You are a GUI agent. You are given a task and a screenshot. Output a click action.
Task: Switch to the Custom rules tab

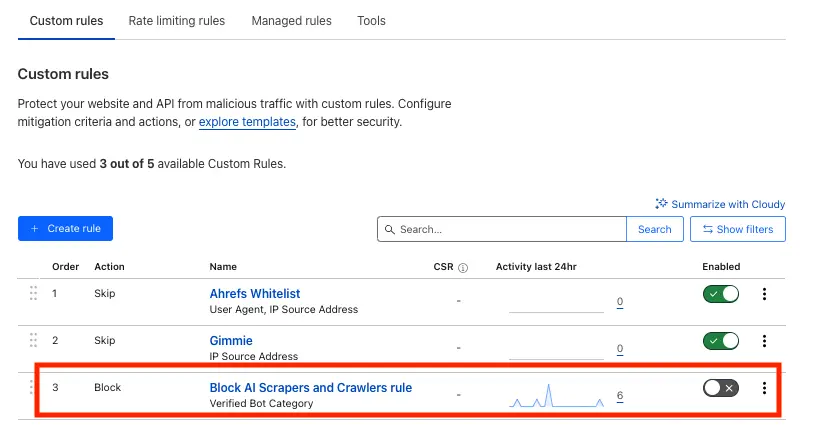66,21
